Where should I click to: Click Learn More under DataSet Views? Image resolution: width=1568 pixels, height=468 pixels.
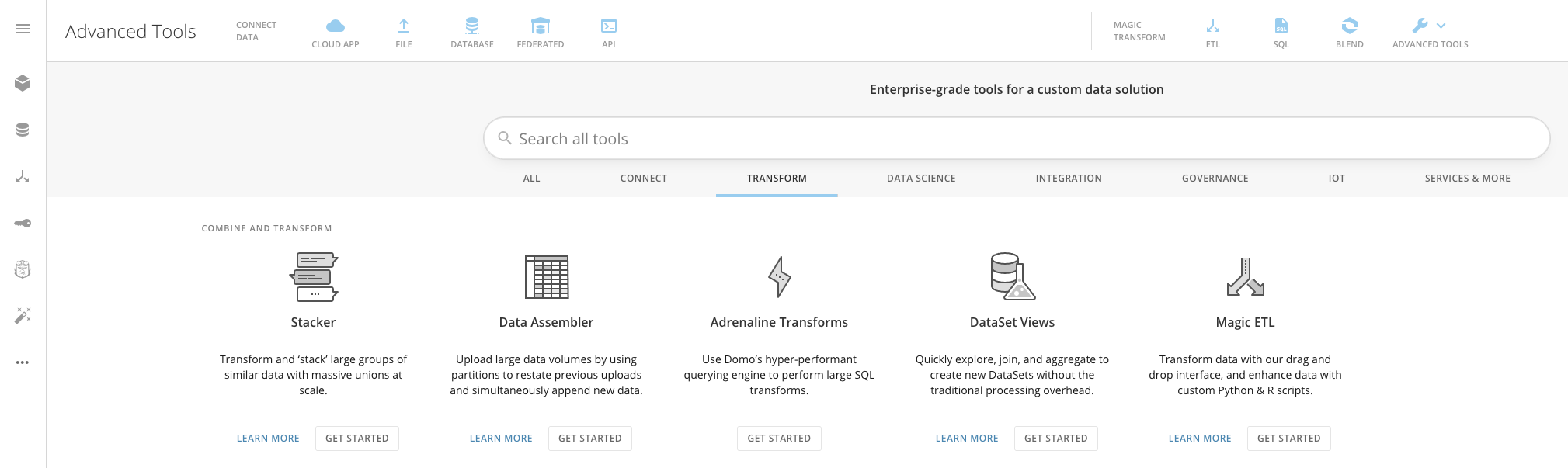967,439
